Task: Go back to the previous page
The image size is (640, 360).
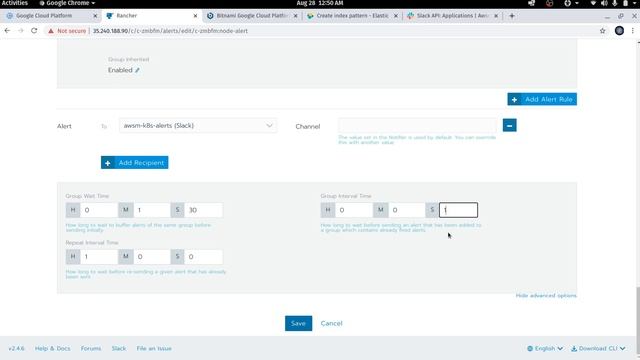Action: pos(7,31)
